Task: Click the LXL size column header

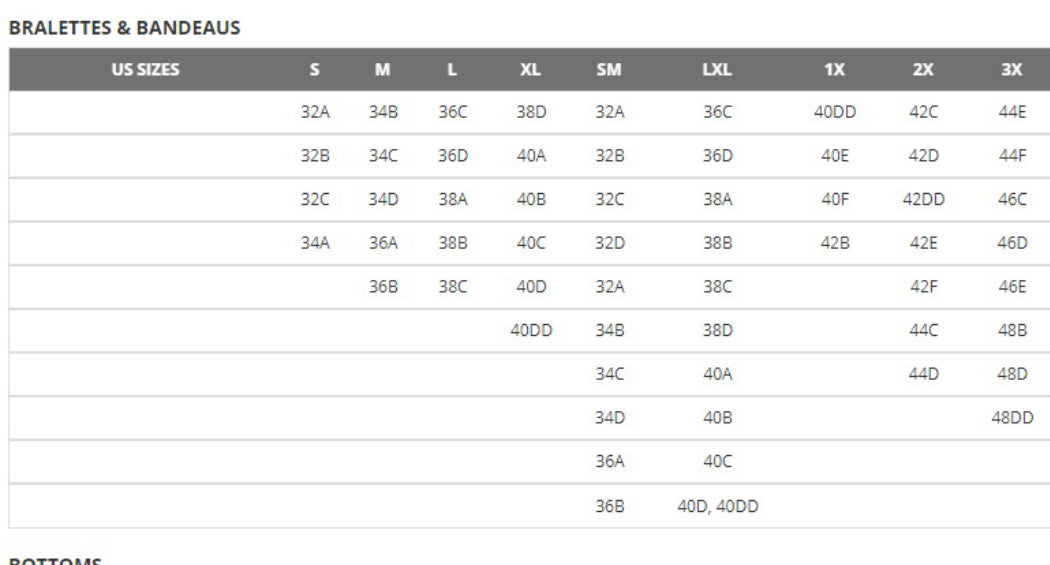Action: coord(717,70)
